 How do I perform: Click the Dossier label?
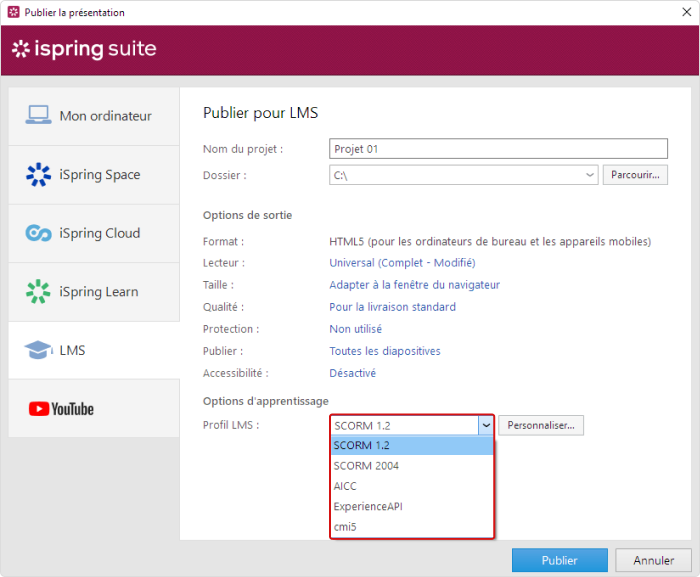point(225,175)
